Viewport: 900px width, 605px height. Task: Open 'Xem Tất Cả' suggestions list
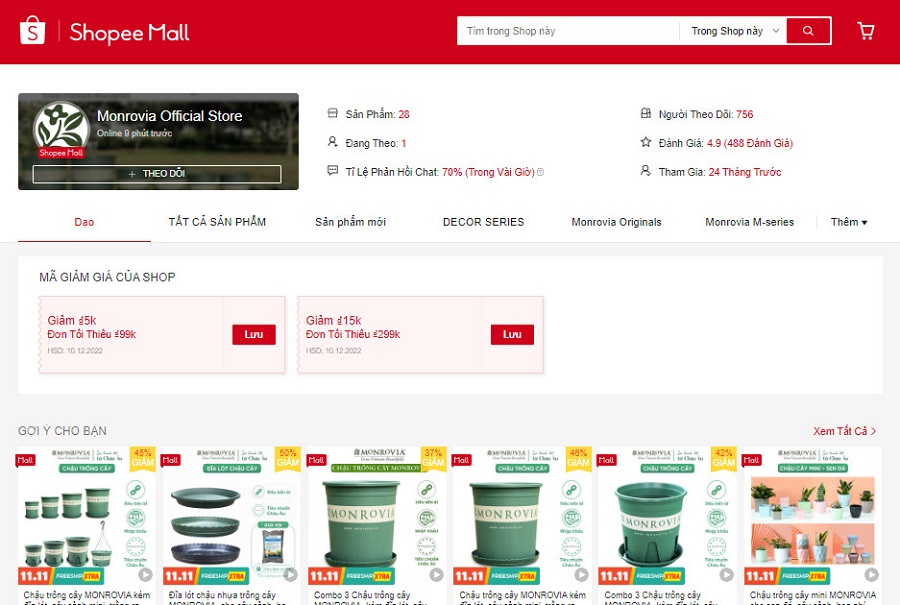tap(844, 431)
